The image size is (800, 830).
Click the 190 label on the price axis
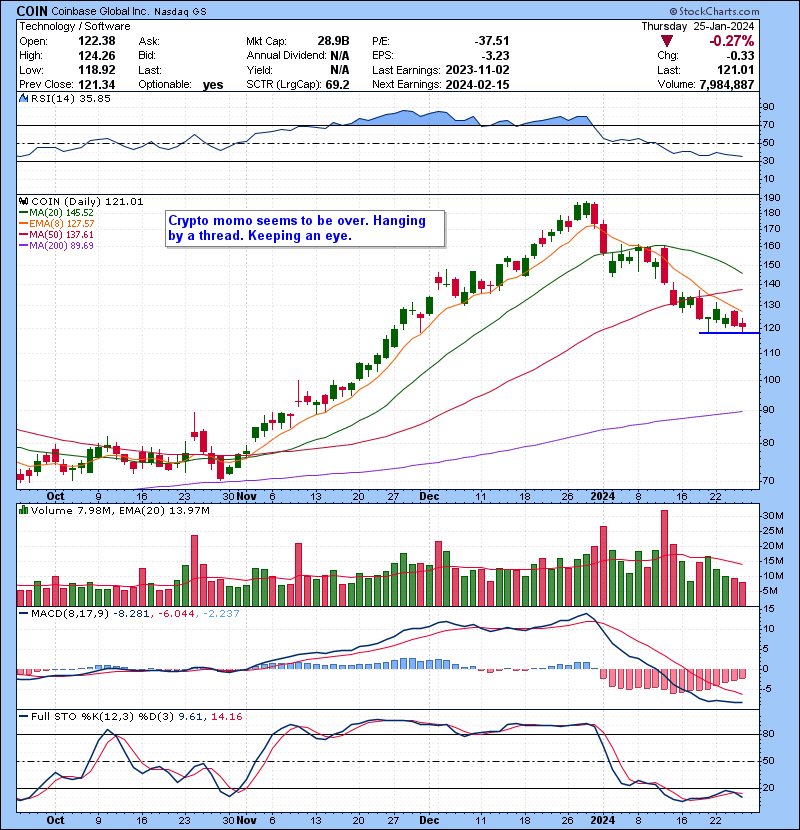point(771,198)
